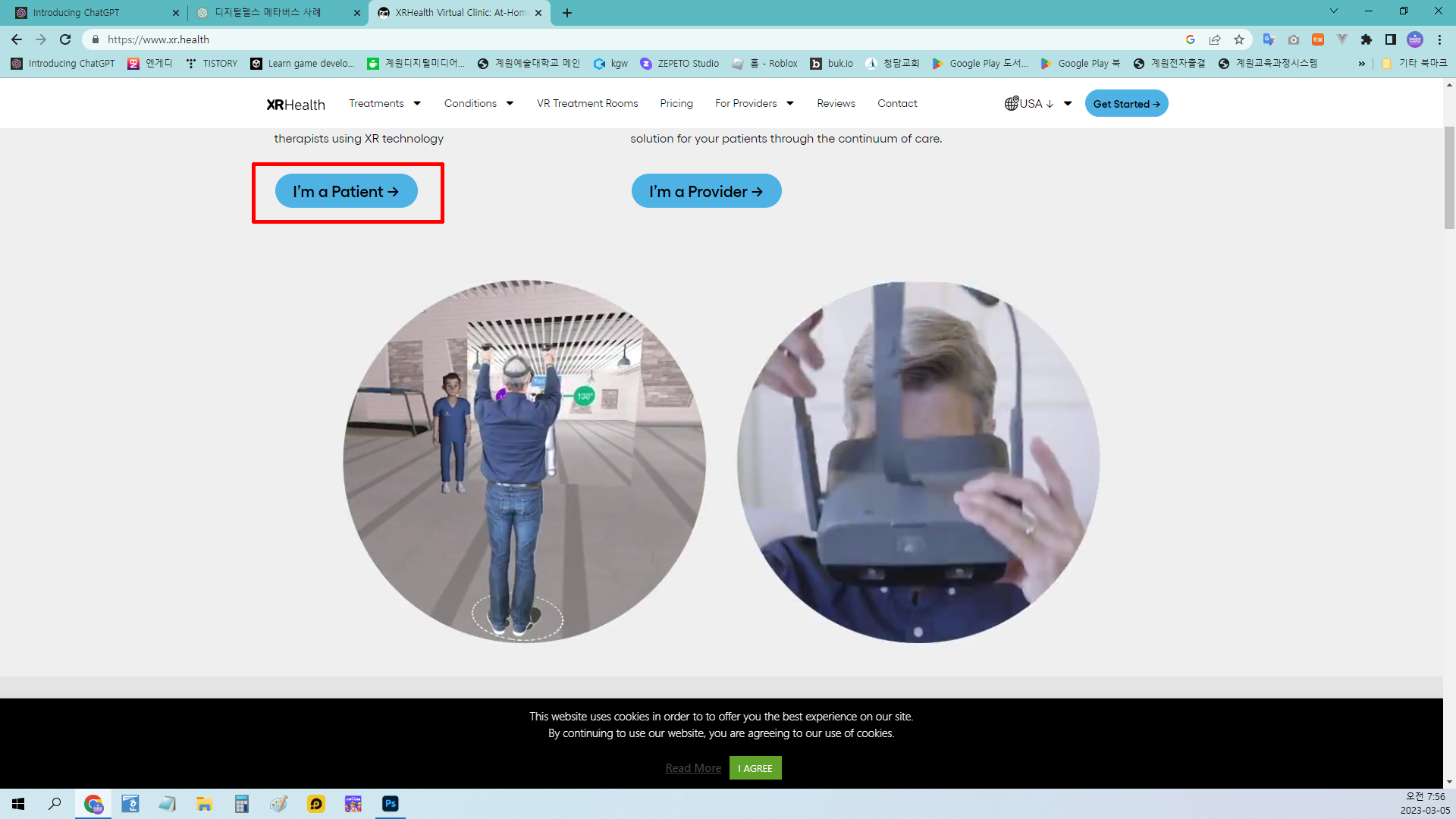The image size is (1456, 819).
Task: Open the tab search chevron
Action: (x=1334, y=11)
